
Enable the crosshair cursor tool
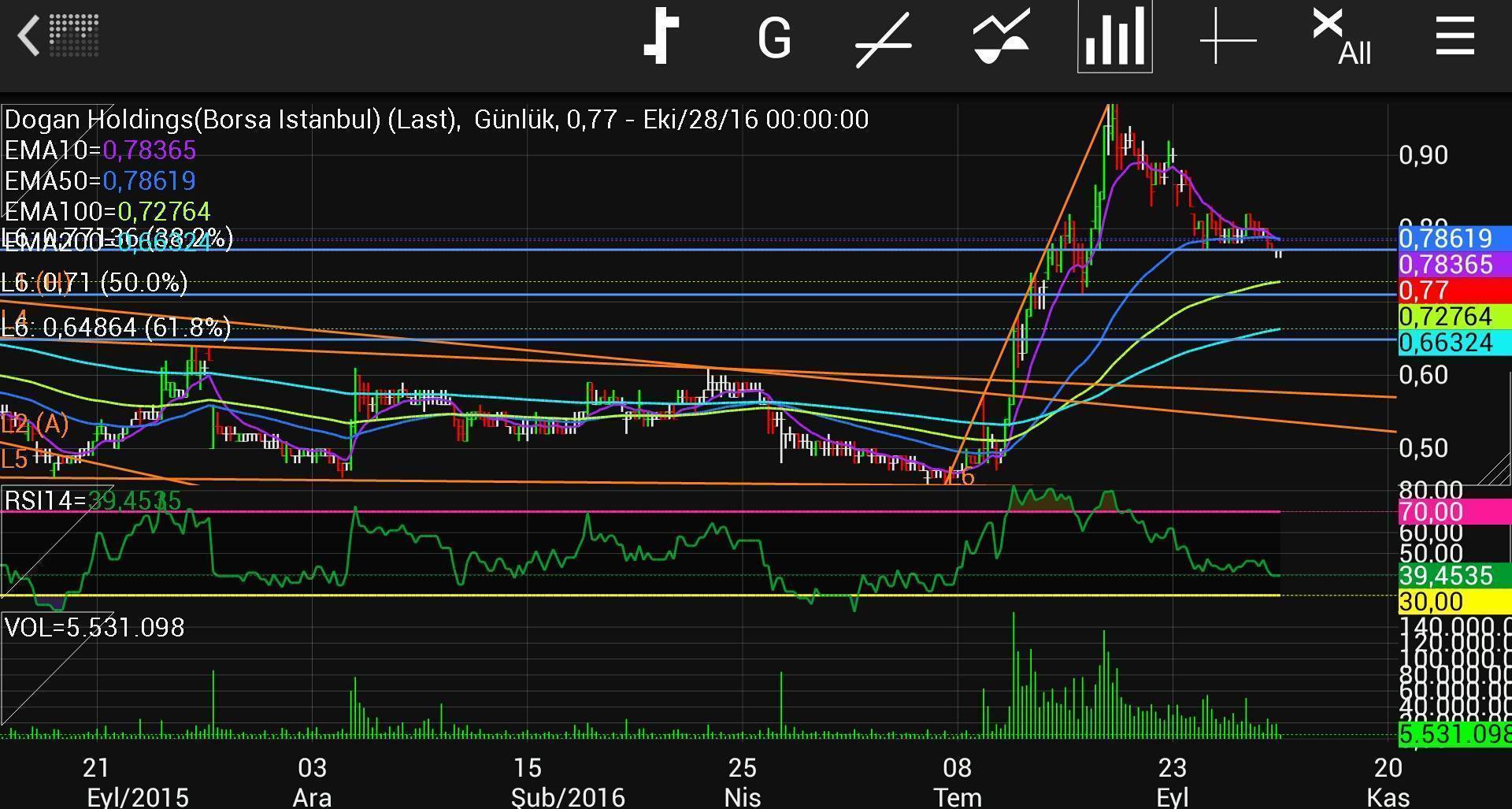coord(1228,37)
